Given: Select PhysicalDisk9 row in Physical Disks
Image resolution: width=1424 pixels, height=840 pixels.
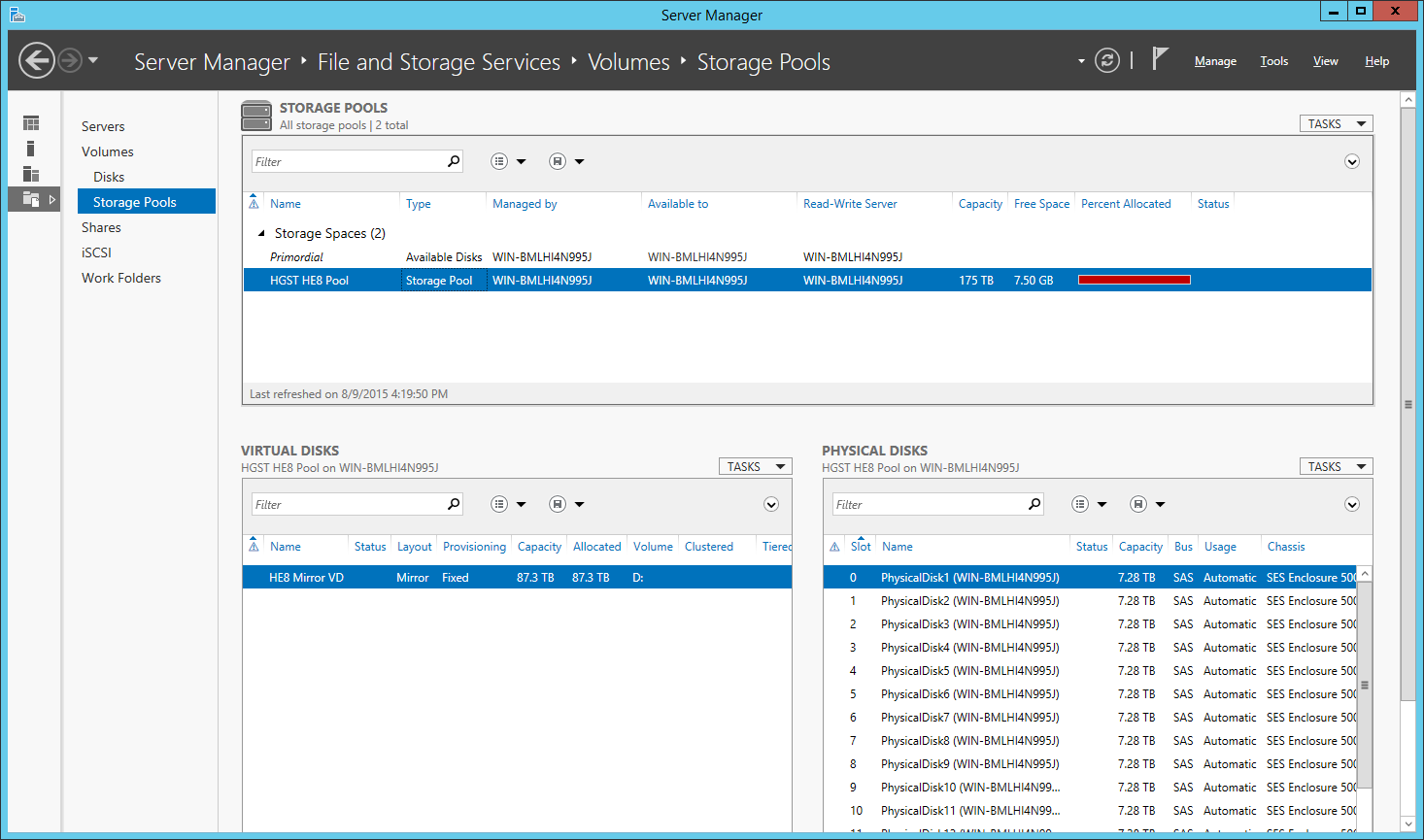Looking at the screenshot, I should point(1090,763).
